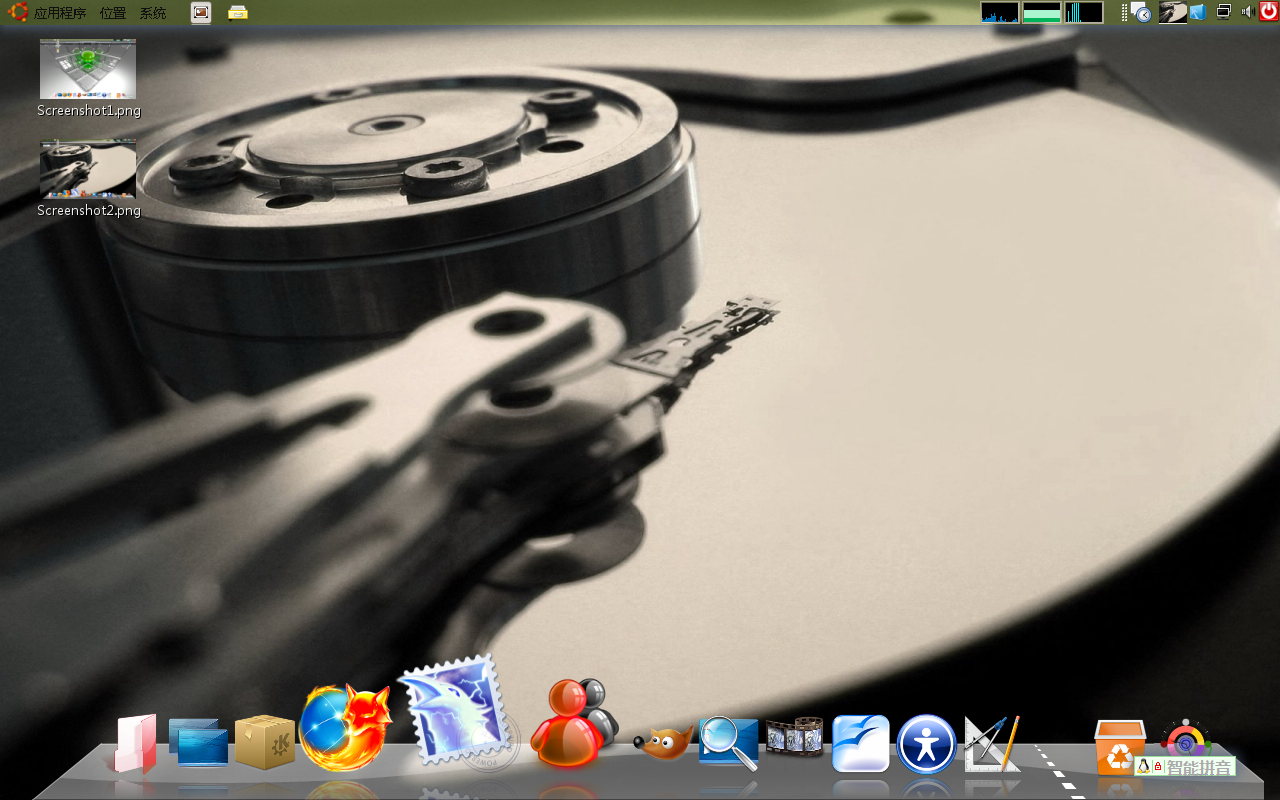Launch GIMP from the dock
Image resolution: width=1280 pixels, height=800 pixels.
pyautogui.click(x=663, y=742)
